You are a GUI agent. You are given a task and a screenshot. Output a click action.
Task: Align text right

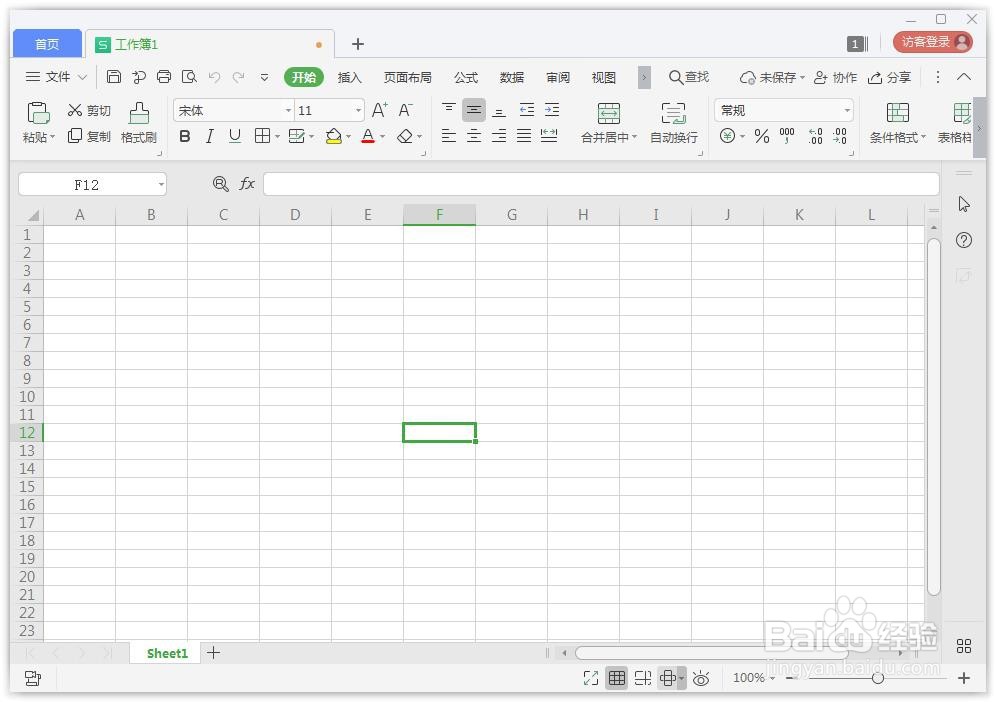[x=499, y=135]
